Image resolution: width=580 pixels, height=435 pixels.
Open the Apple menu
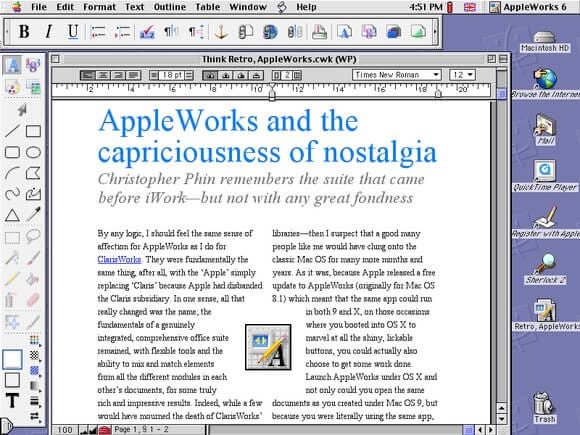16,7
